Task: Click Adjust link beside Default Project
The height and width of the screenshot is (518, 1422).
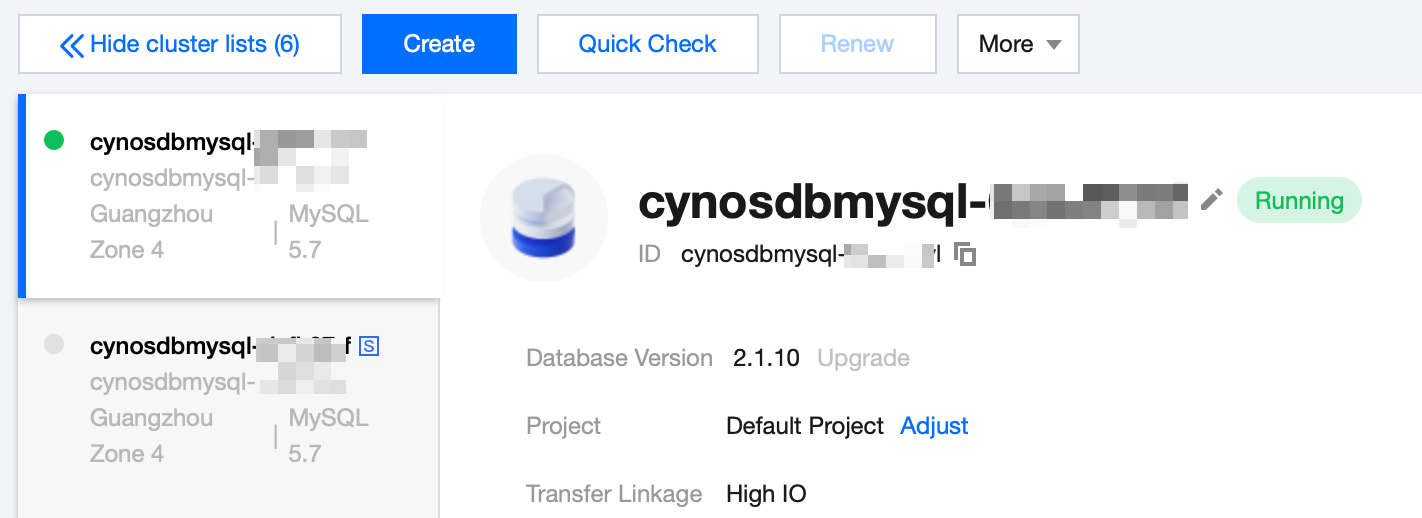Action: (934, 426)
